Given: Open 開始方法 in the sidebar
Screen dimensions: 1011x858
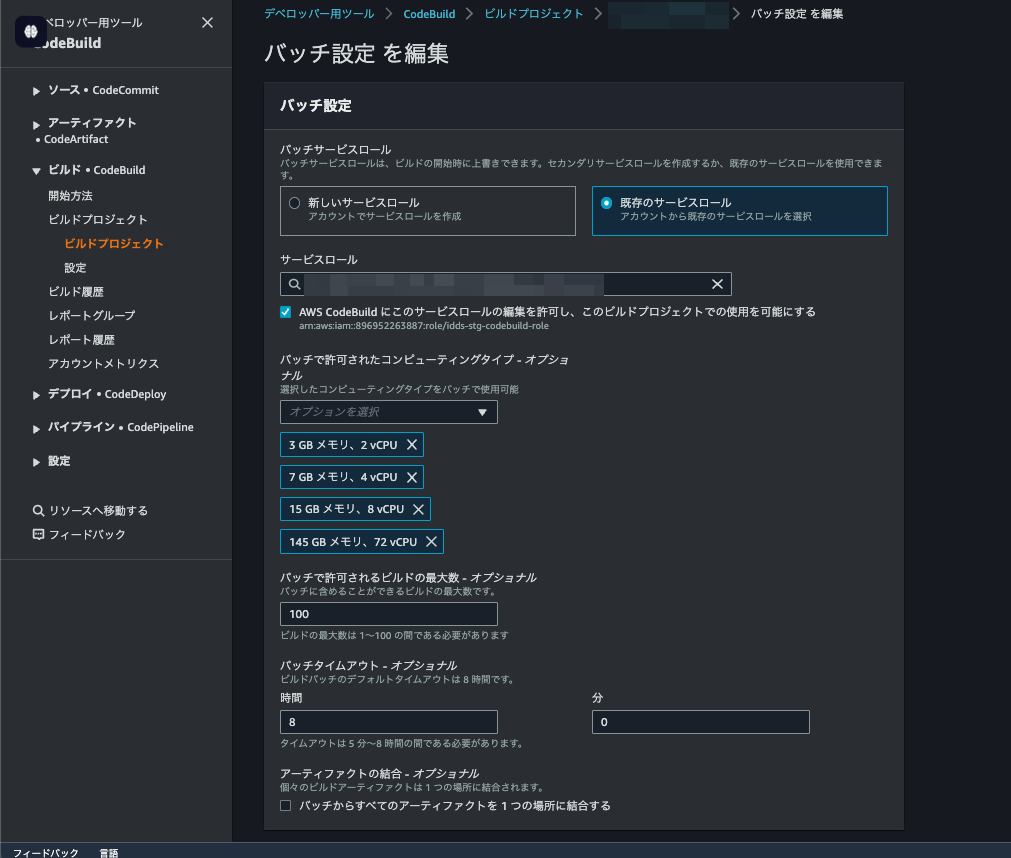Looking at the screenshot, I should pyautogui.click(x=70, y=196).
